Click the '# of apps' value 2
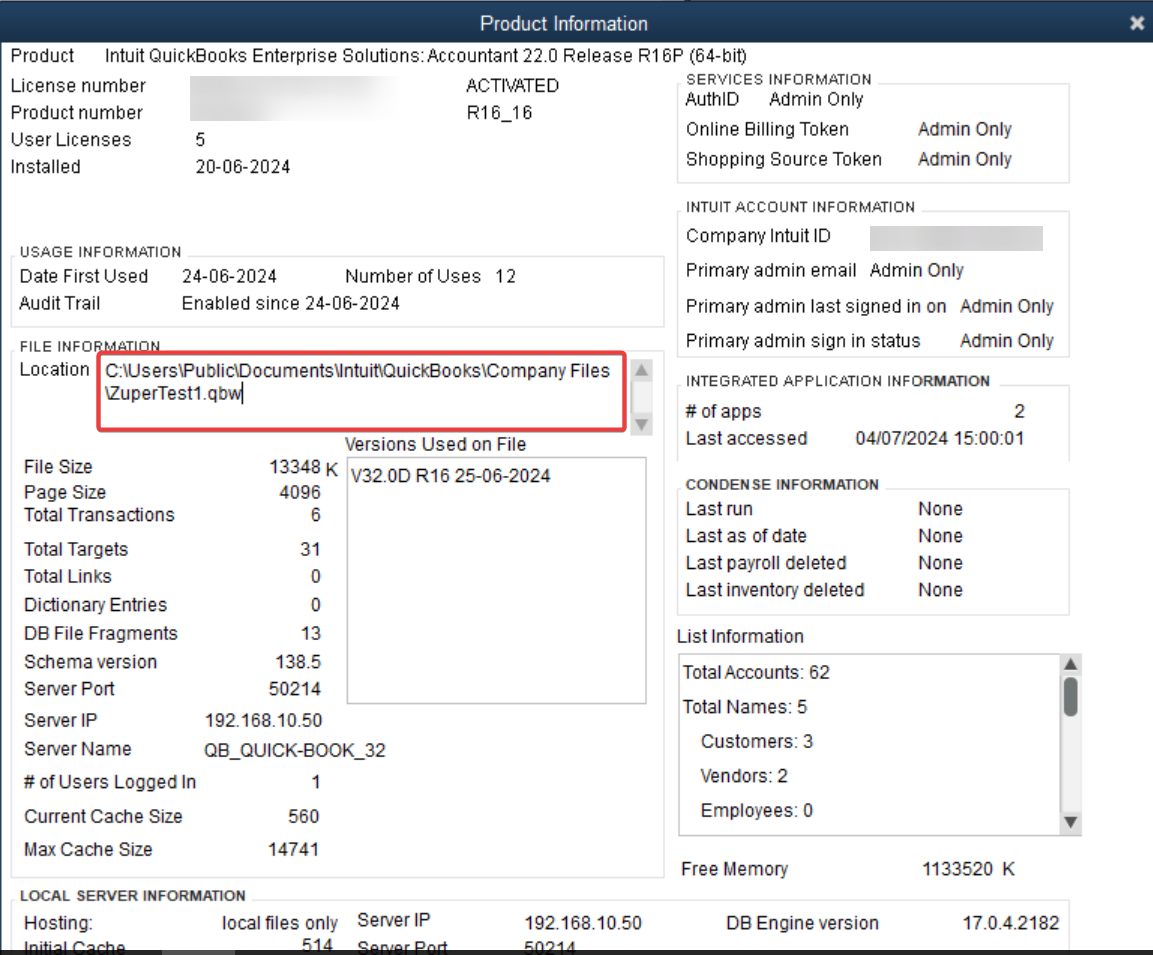Viewport: 1153px width, 955px height. coord(1019,411)
